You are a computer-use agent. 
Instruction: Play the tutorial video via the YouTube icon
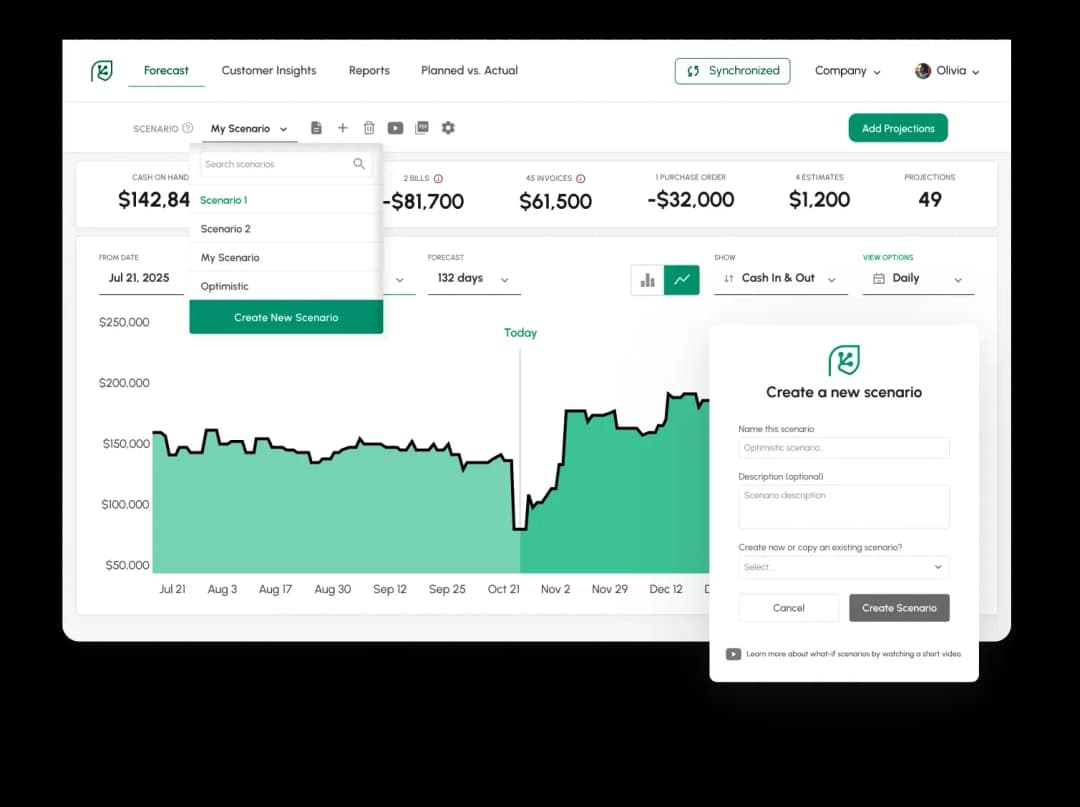pyautogui.click(x=395, y=127)
